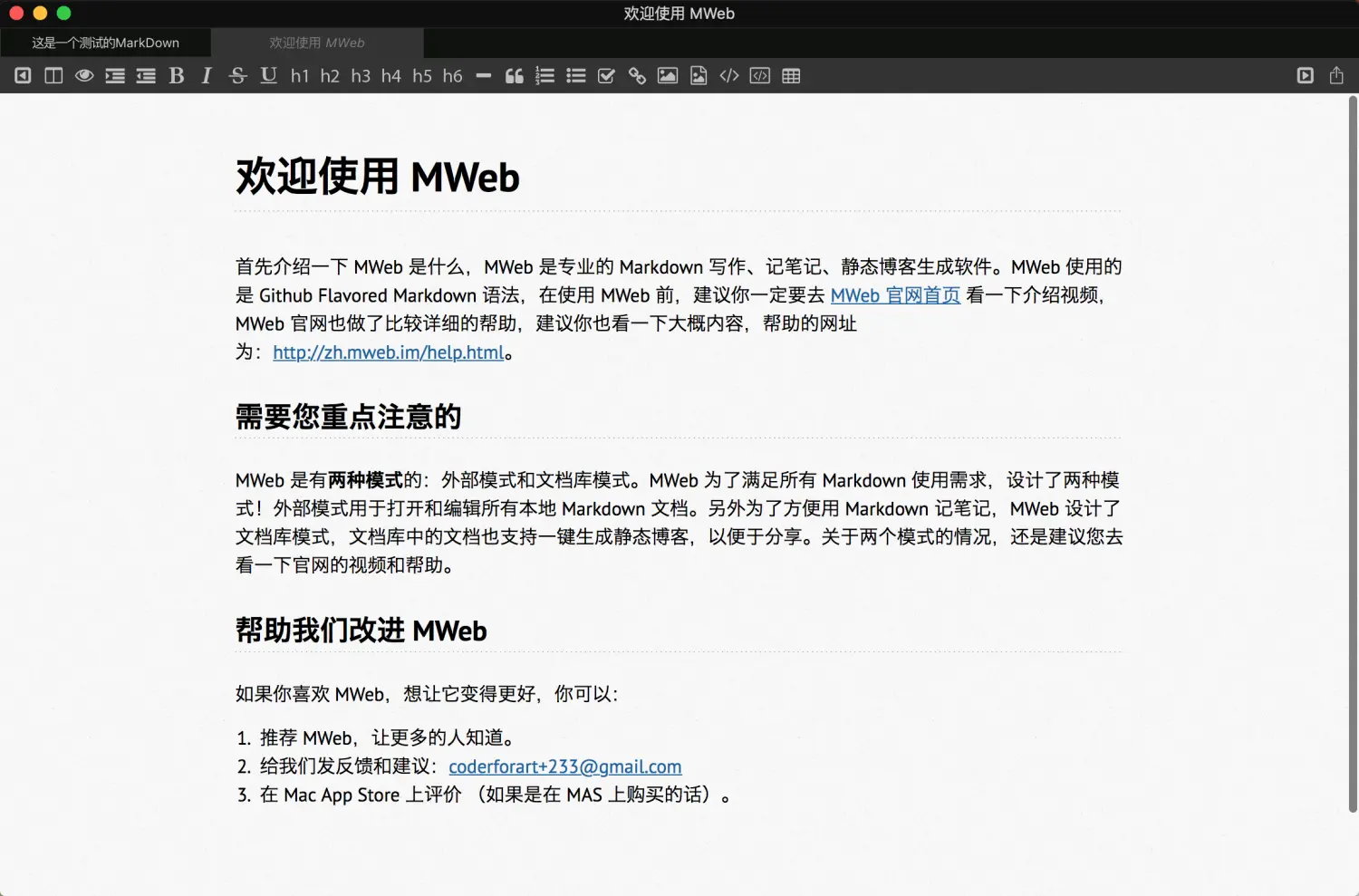
Task: Toggle the eye preview mode
Action: 84,76
